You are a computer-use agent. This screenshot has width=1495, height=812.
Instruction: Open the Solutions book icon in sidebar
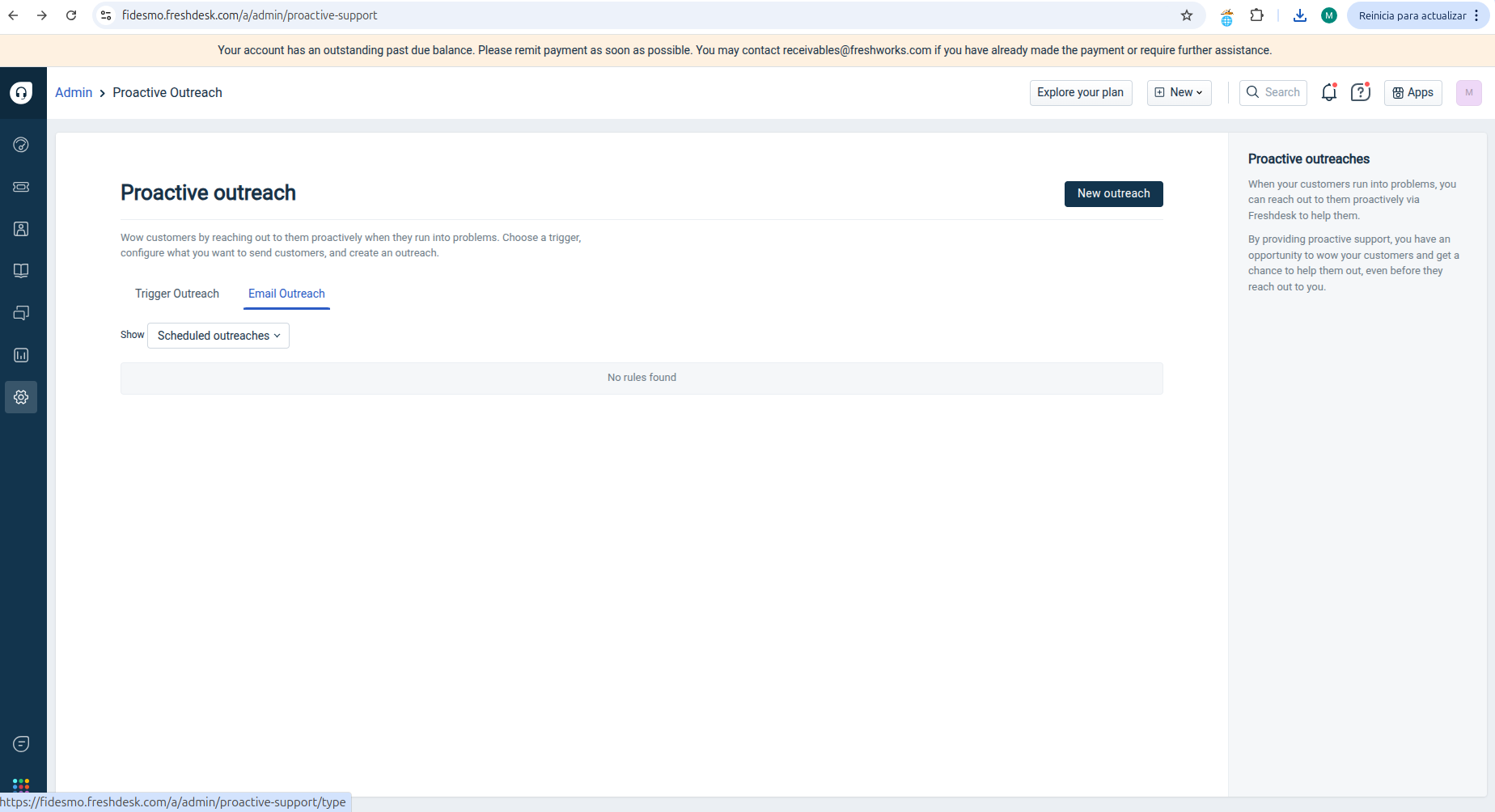pyautogui.click(x=21, y=271)
